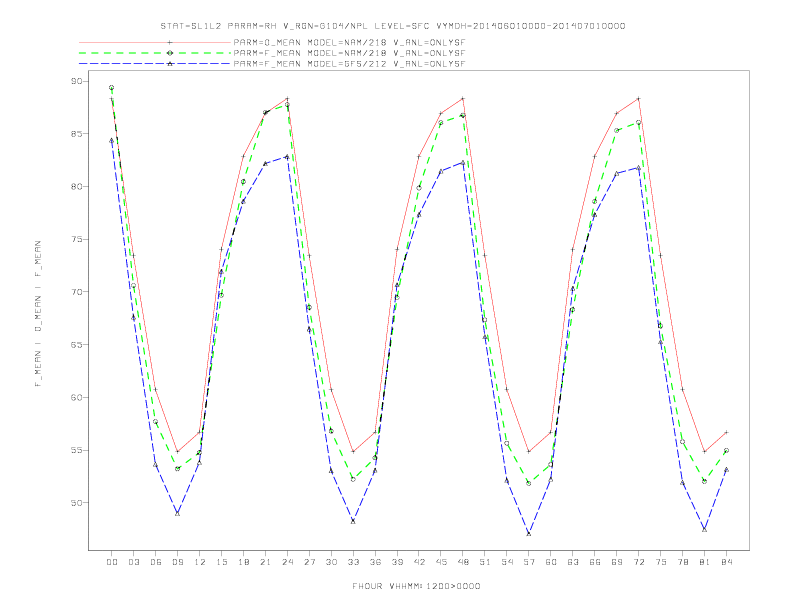Image resolution: width=792 pixels, height=612 pixels.
Task: Click x-axis tick label 27
Action: tap(309, 562)
